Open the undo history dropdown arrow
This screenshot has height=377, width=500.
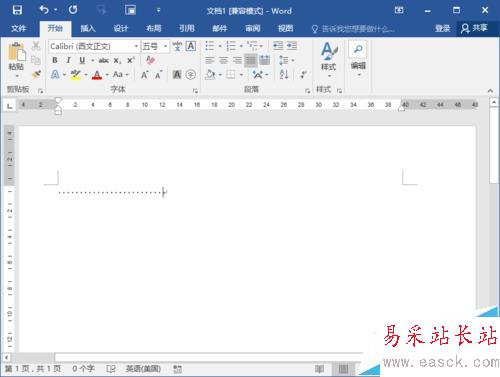click(x=56, y=10)
